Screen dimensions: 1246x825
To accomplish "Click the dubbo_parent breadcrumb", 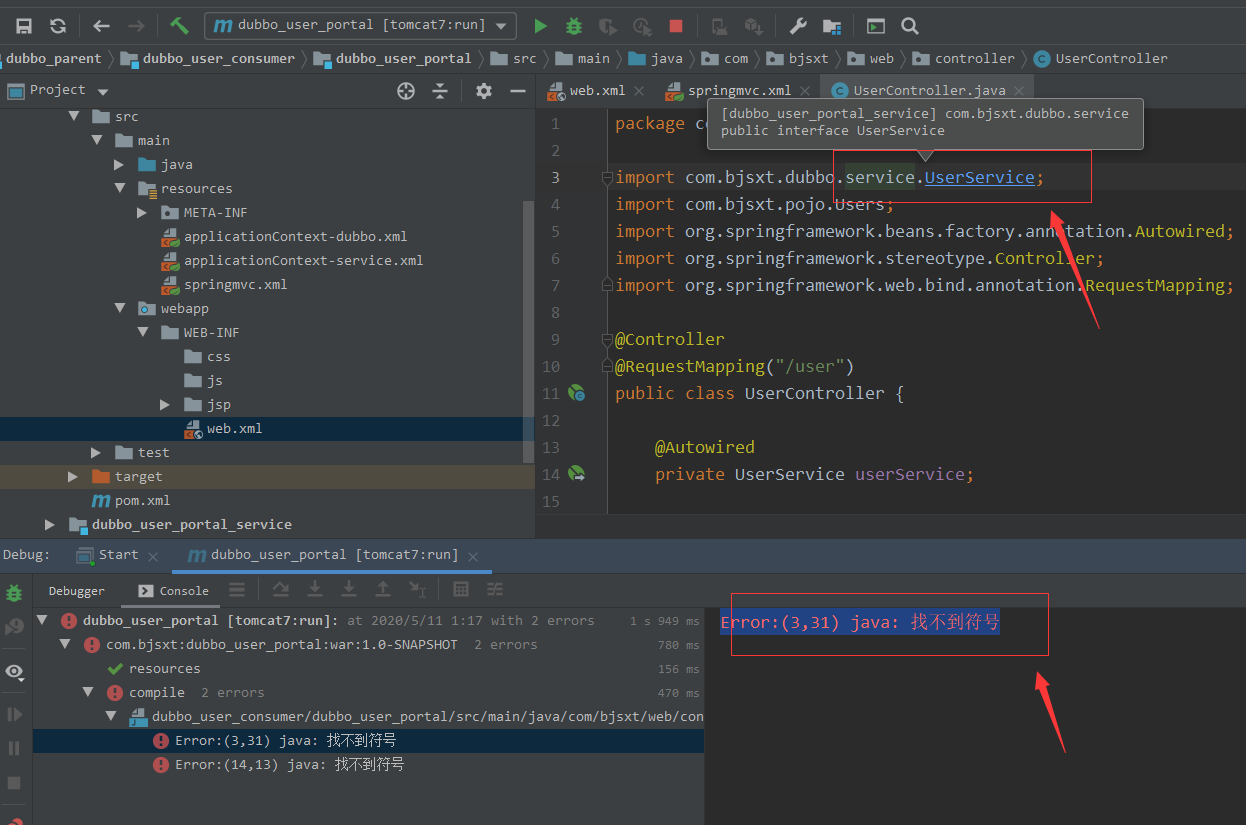I will click(54, 58).
